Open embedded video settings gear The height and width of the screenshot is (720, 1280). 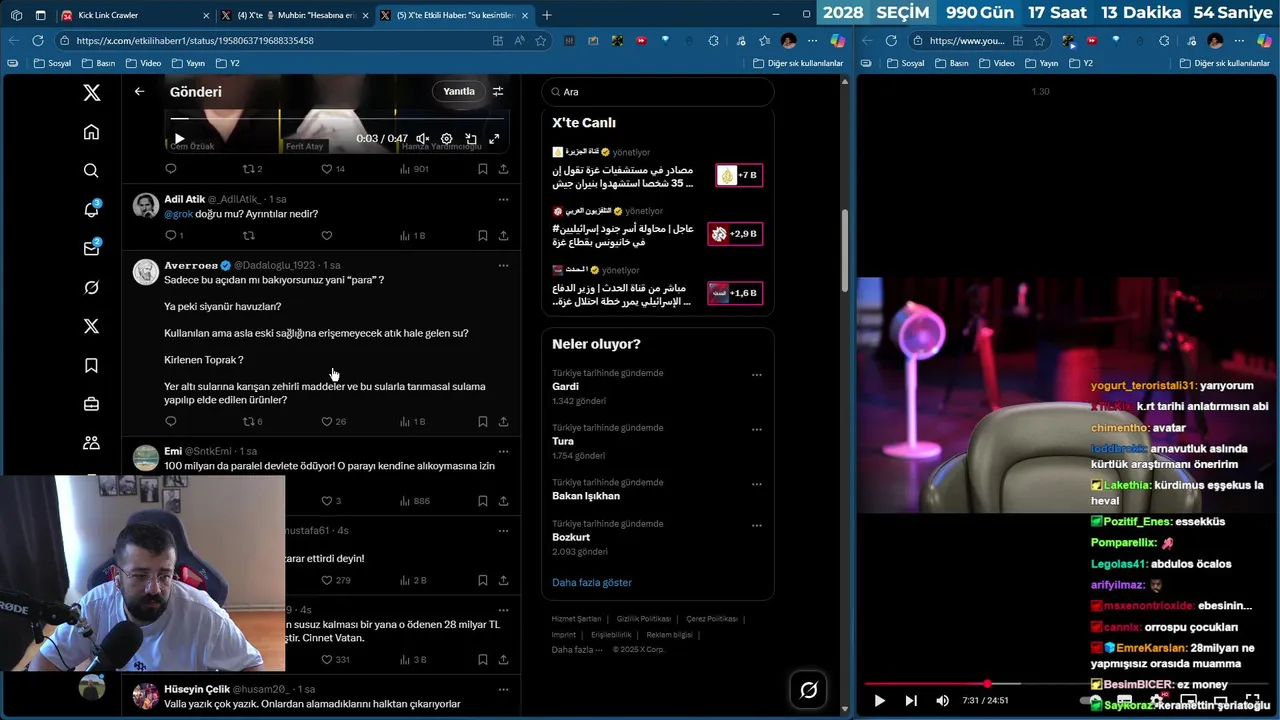447,139
